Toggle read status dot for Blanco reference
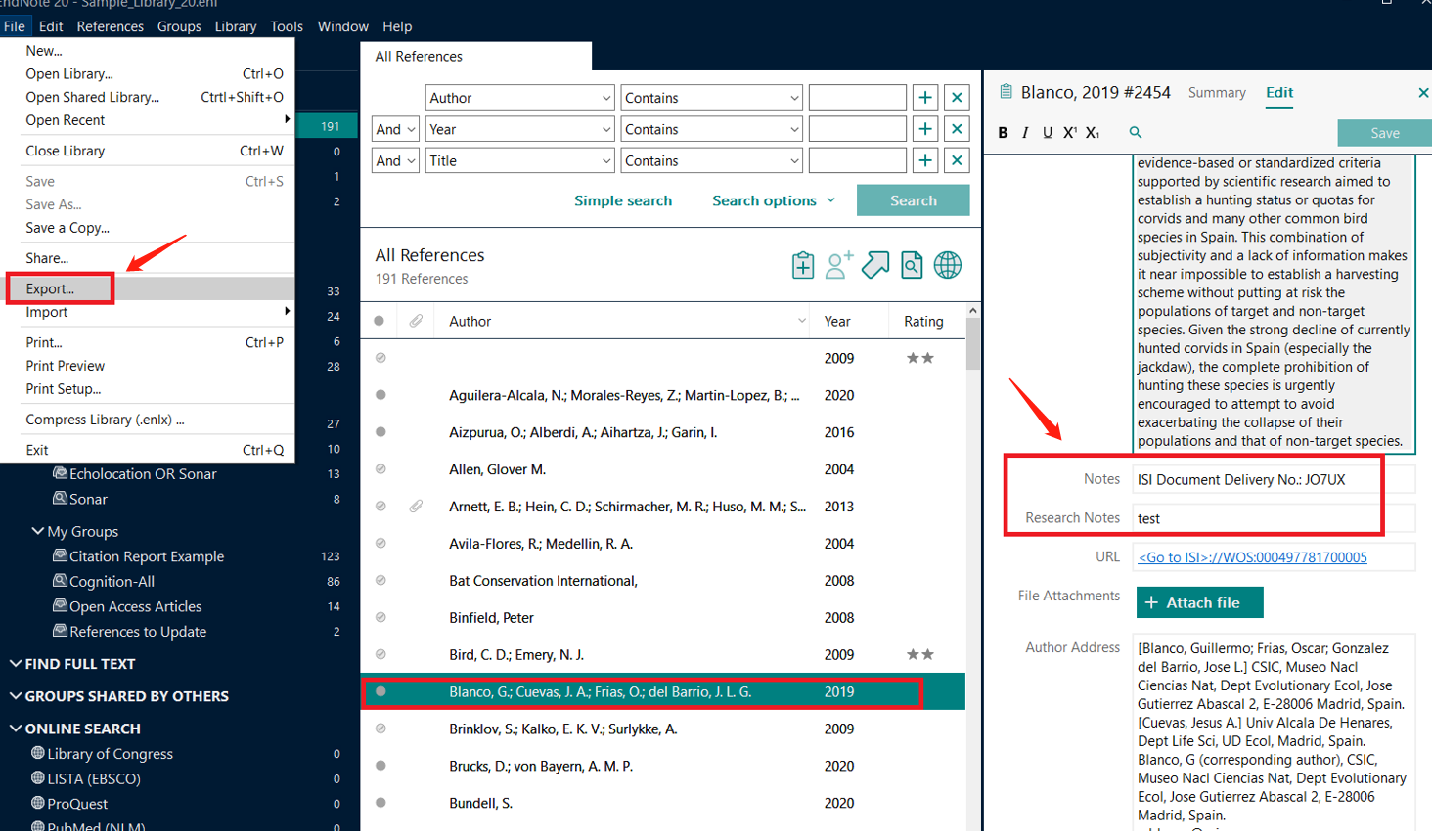 coord(380,691)
